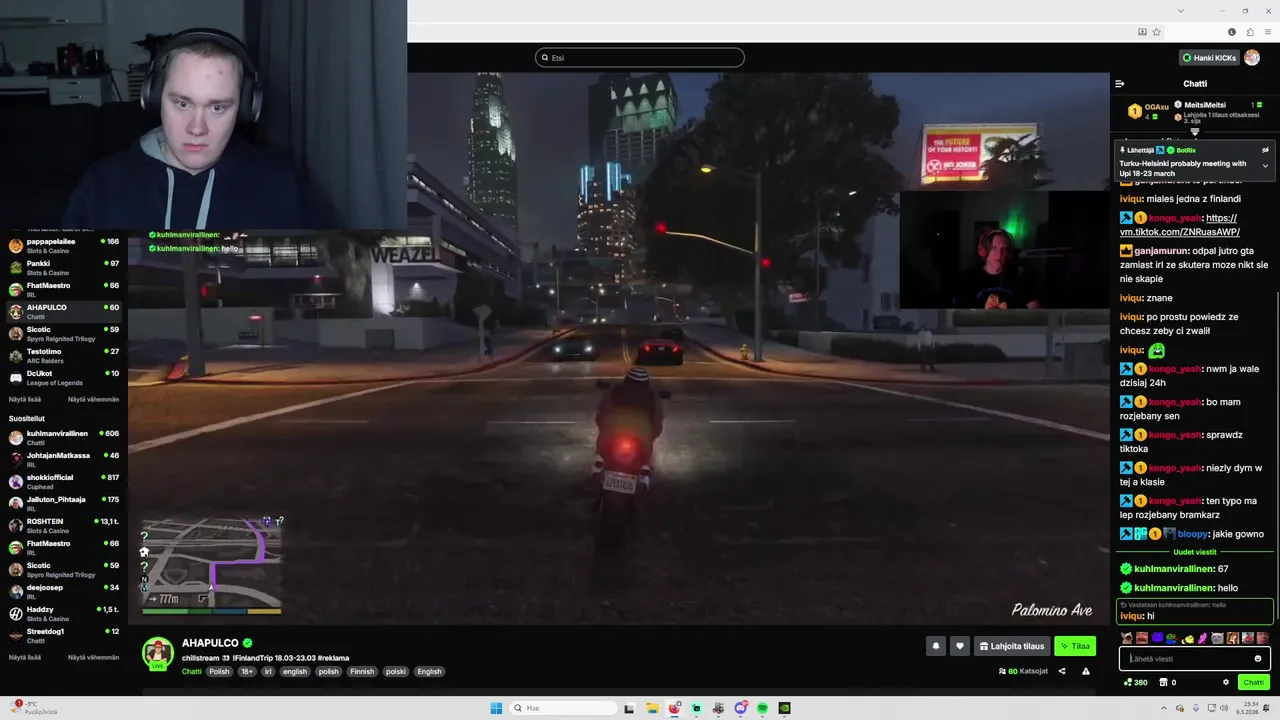Jump to new messages via Uudet viestit

tap(1195, 552)
